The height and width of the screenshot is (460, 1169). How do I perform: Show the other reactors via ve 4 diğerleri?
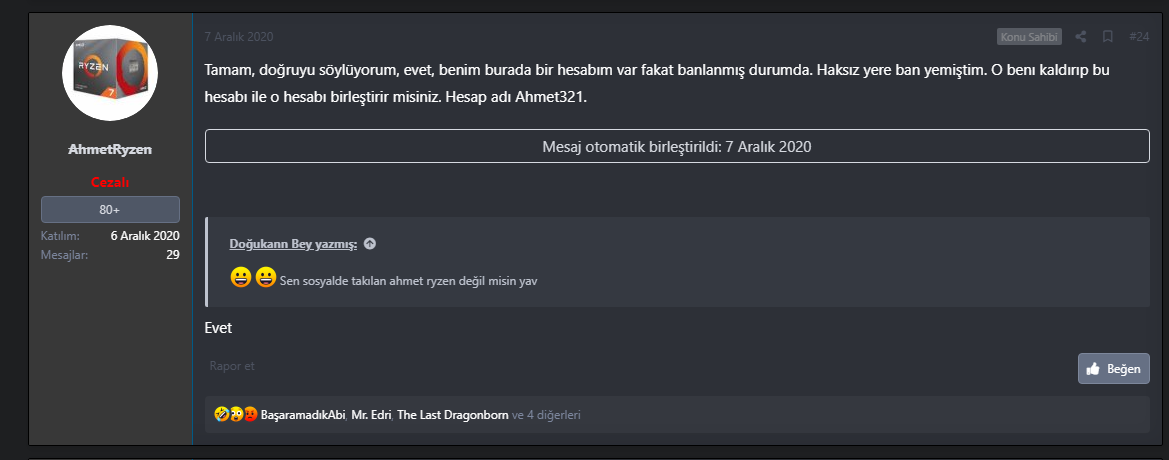(x=546, y=414)
